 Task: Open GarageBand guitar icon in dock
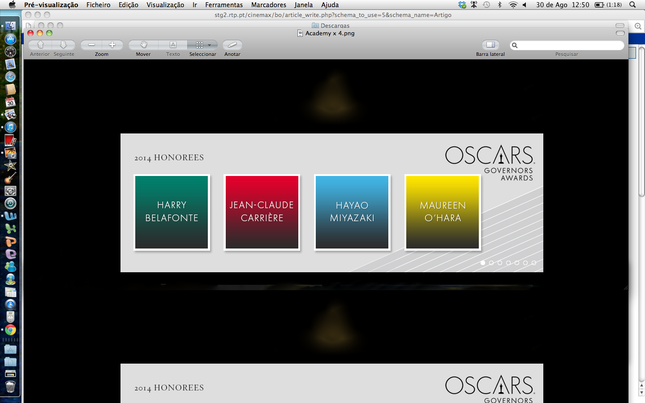pyautogui.click(x=10, y=178)
